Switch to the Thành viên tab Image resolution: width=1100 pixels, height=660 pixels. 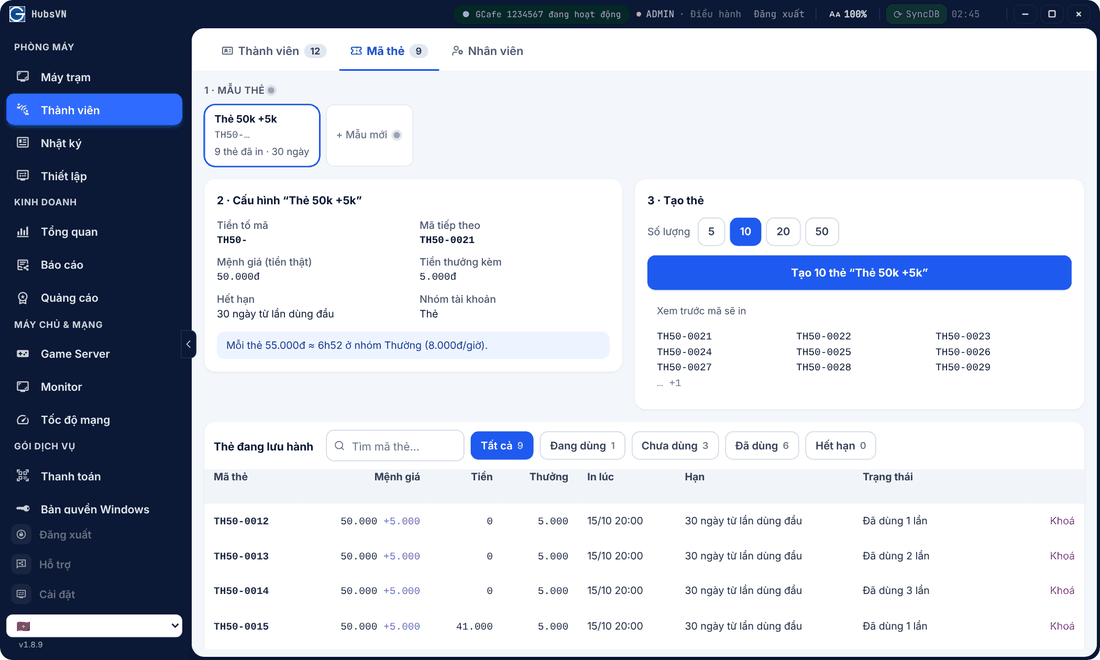pos(274,50)
